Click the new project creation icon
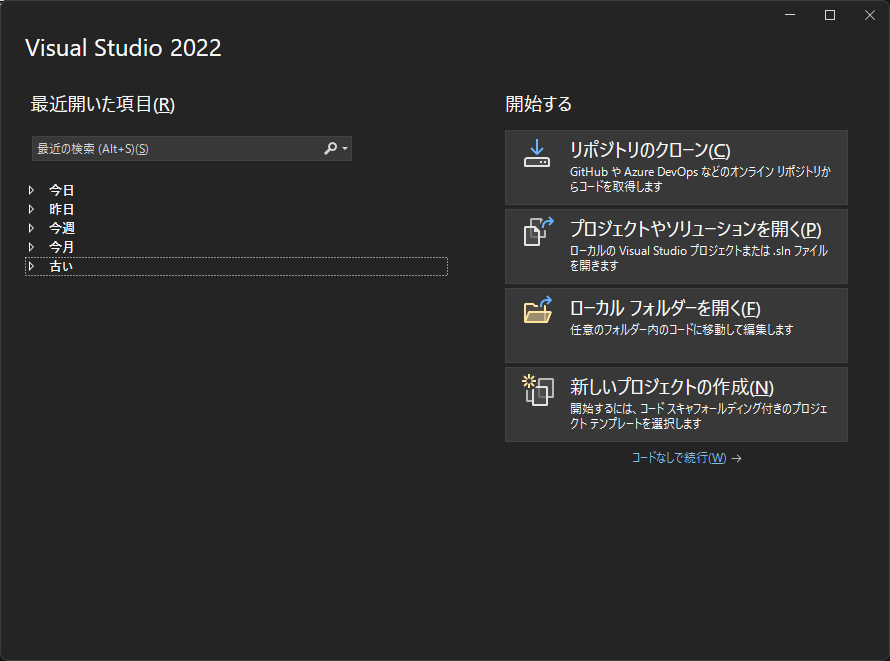 coord(538,389)
